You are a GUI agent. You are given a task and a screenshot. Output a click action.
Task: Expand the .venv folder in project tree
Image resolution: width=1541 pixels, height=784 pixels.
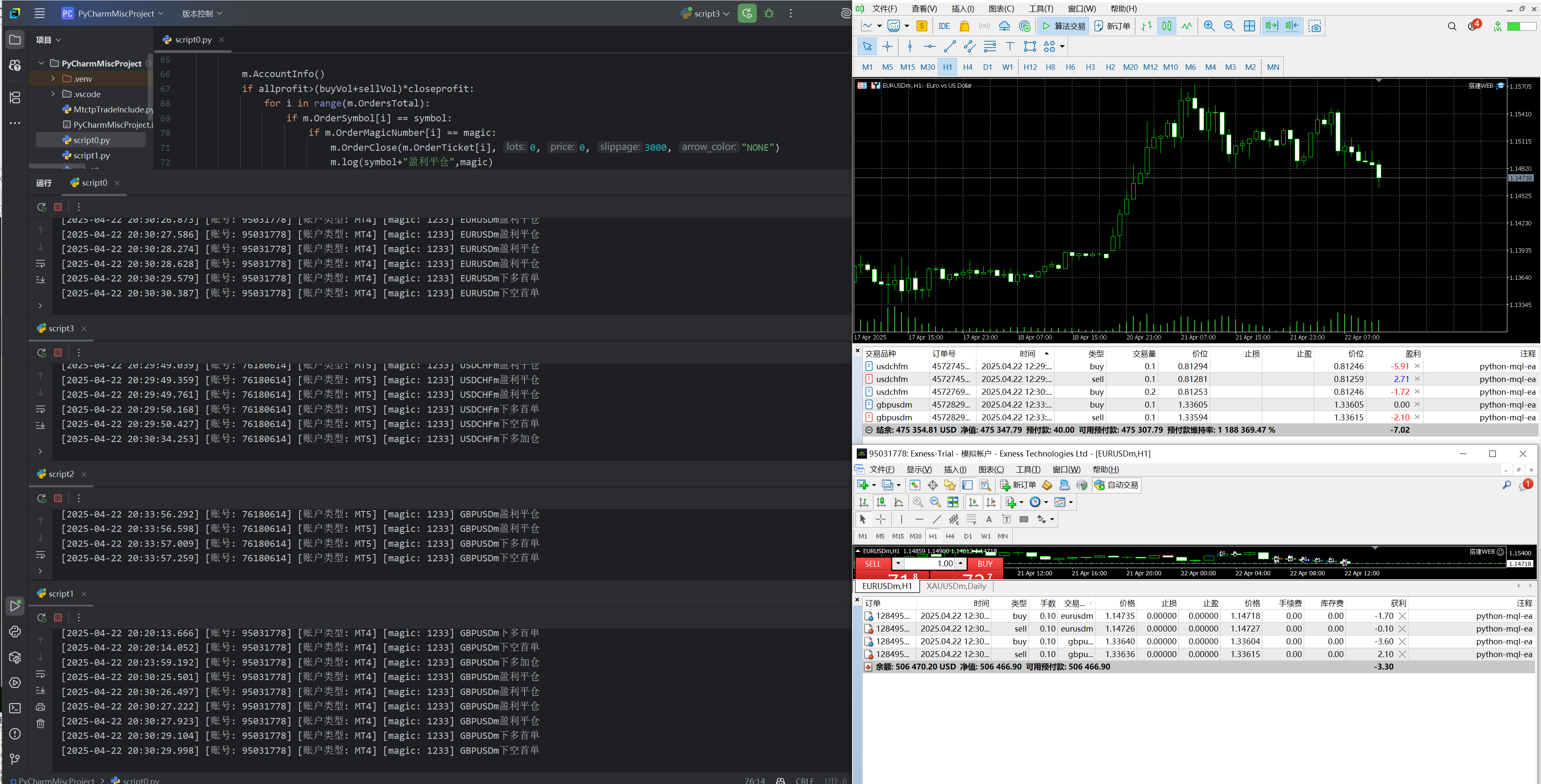click(53, 78)
